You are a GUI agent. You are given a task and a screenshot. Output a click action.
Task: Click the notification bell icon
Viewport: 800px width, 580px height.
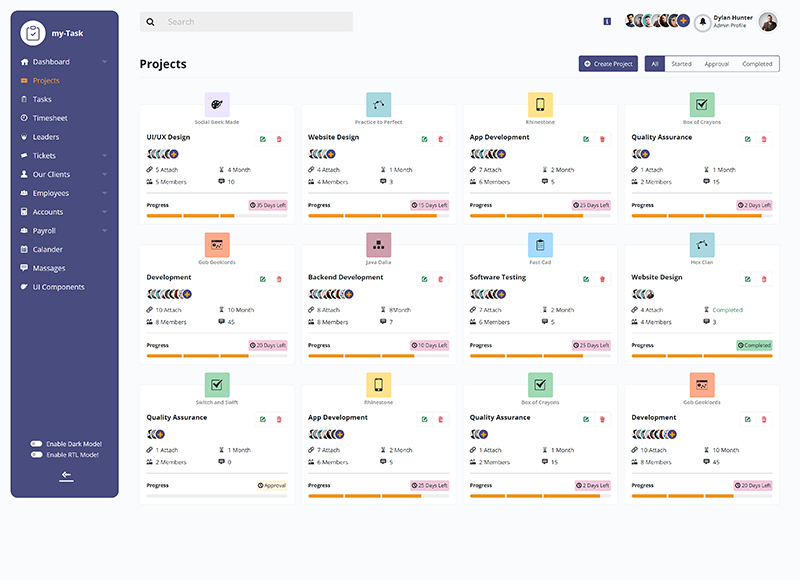(703, 21)
